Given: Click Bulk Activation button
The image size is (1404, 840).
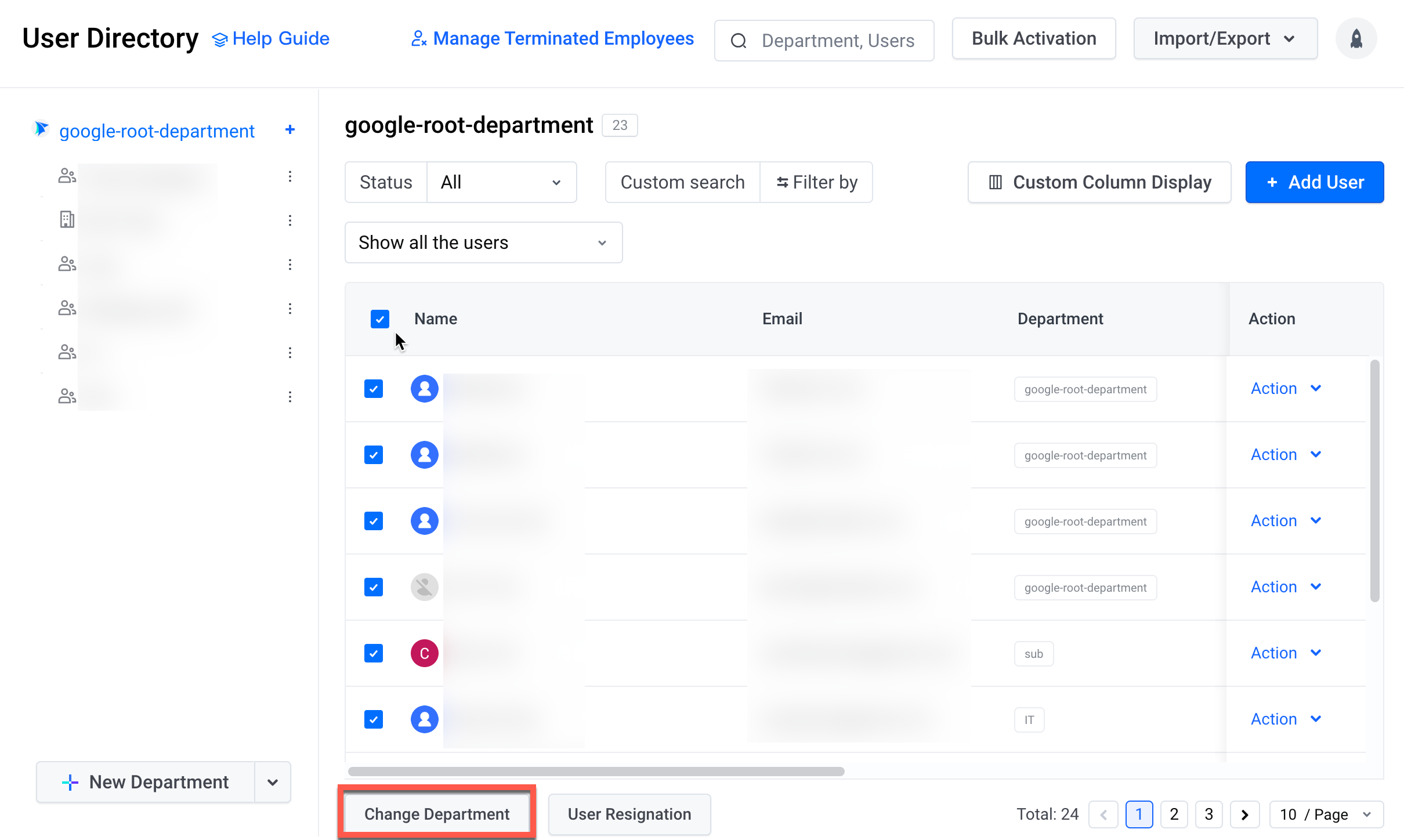Looking at the screenshot, I should click(x=1034, y=39).
